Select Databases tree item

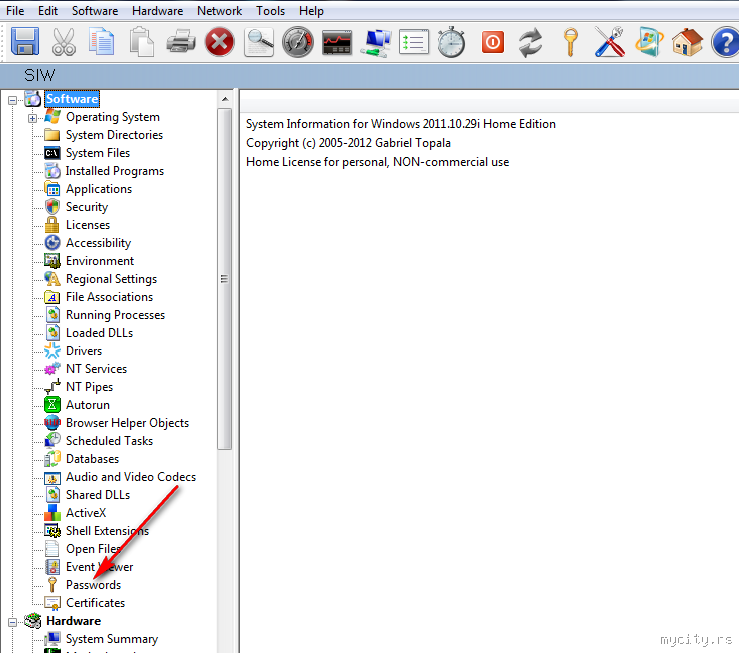(92, 459)
